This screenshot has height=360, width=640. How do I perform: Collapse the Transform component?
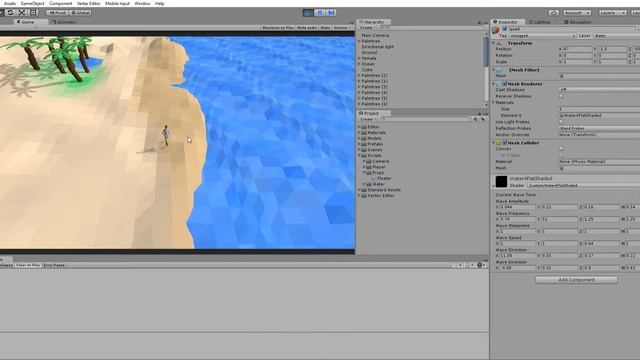(493, 43)
